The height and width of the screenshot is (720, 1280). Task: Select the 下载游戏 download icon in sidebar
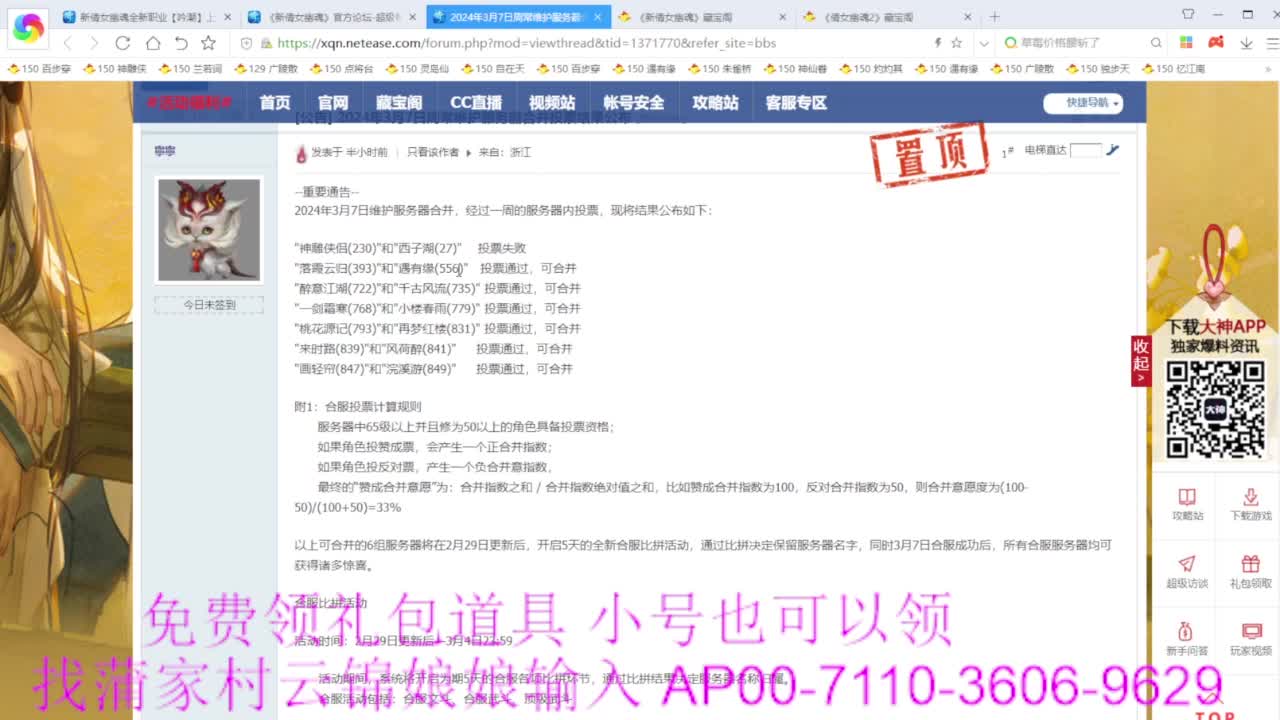click(x=1248, y=498)
